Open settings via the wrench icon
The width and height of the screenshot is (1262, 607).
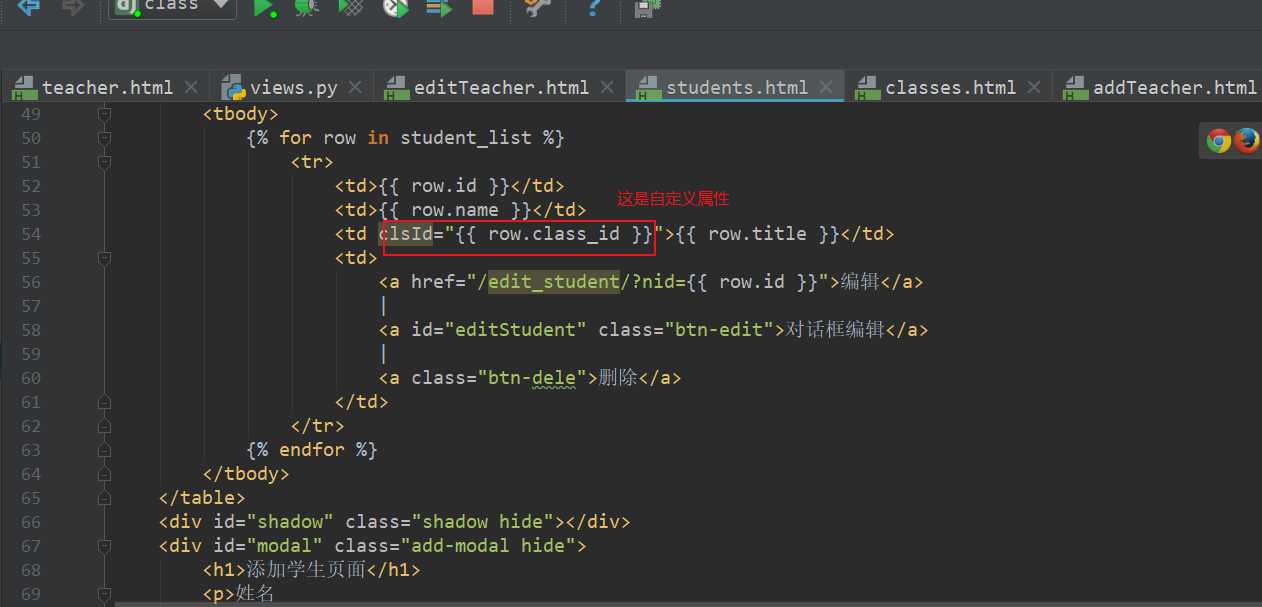538,8
